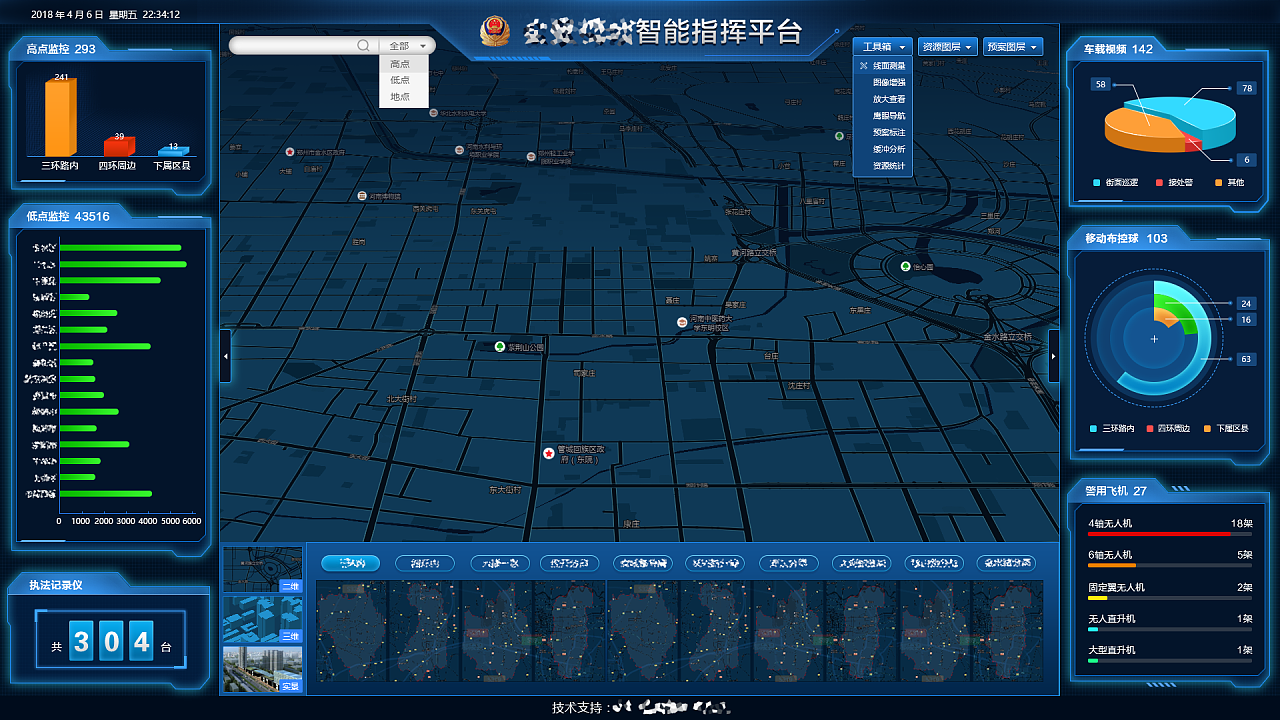Click the 移动布控球 103 panel title
The width and height of the screenshot is (1280, 720).
click(1126, 238)
